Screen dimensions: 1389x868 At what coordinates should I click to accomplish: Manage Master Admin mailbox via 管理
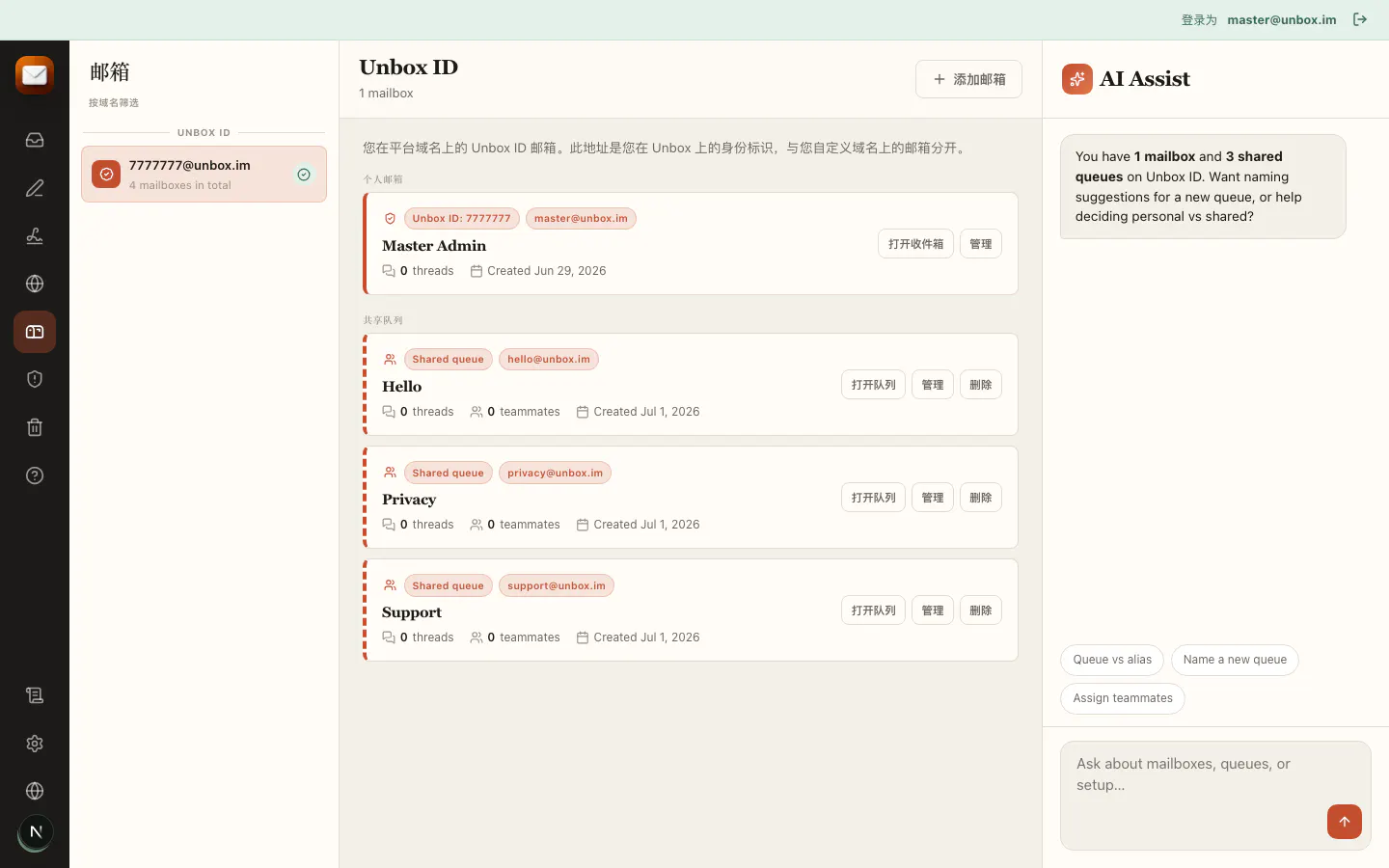(981, 244)
